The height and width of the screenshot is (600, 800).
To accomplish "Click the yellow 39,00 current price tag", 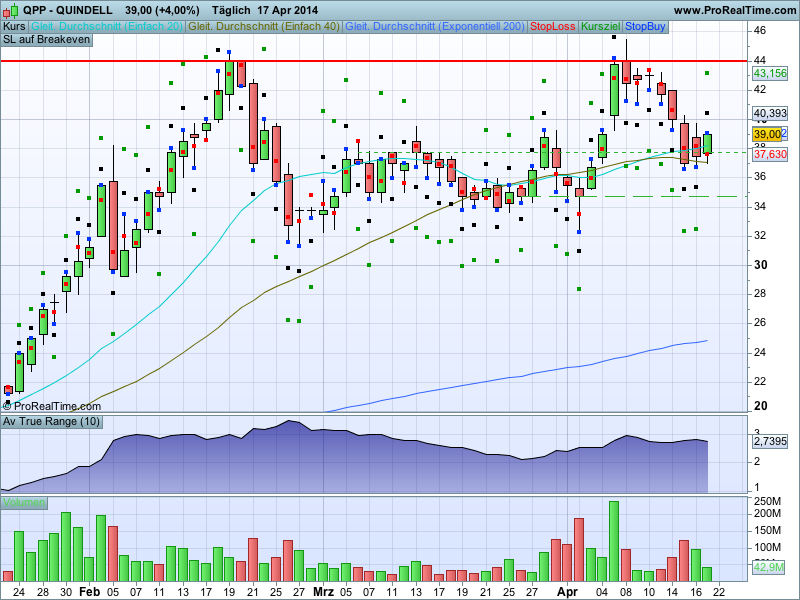I will [x=767, y=134].
